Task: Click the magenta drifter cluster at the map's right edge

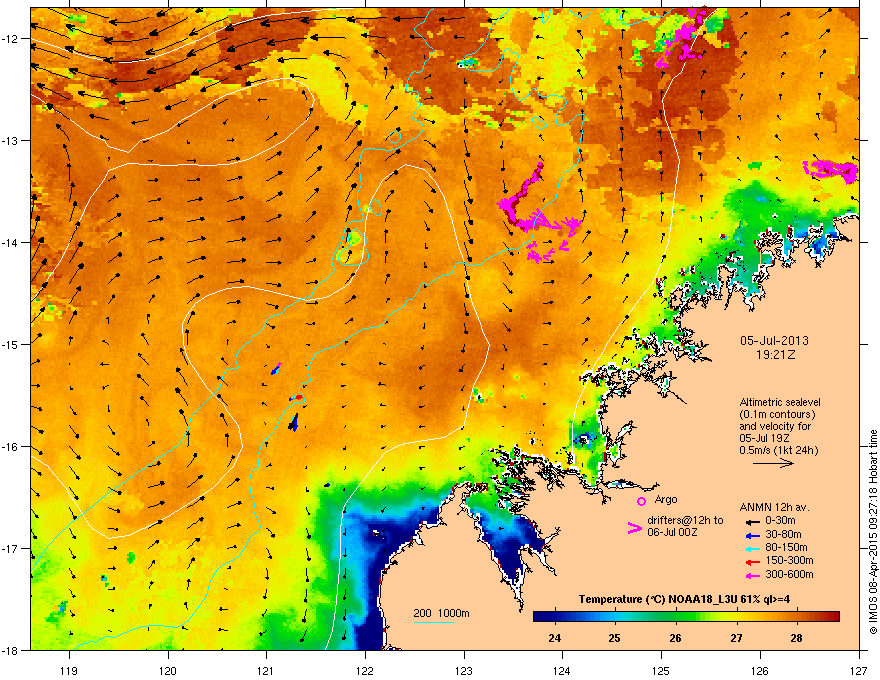Action: pyautogui.click(x=831, y=170)
